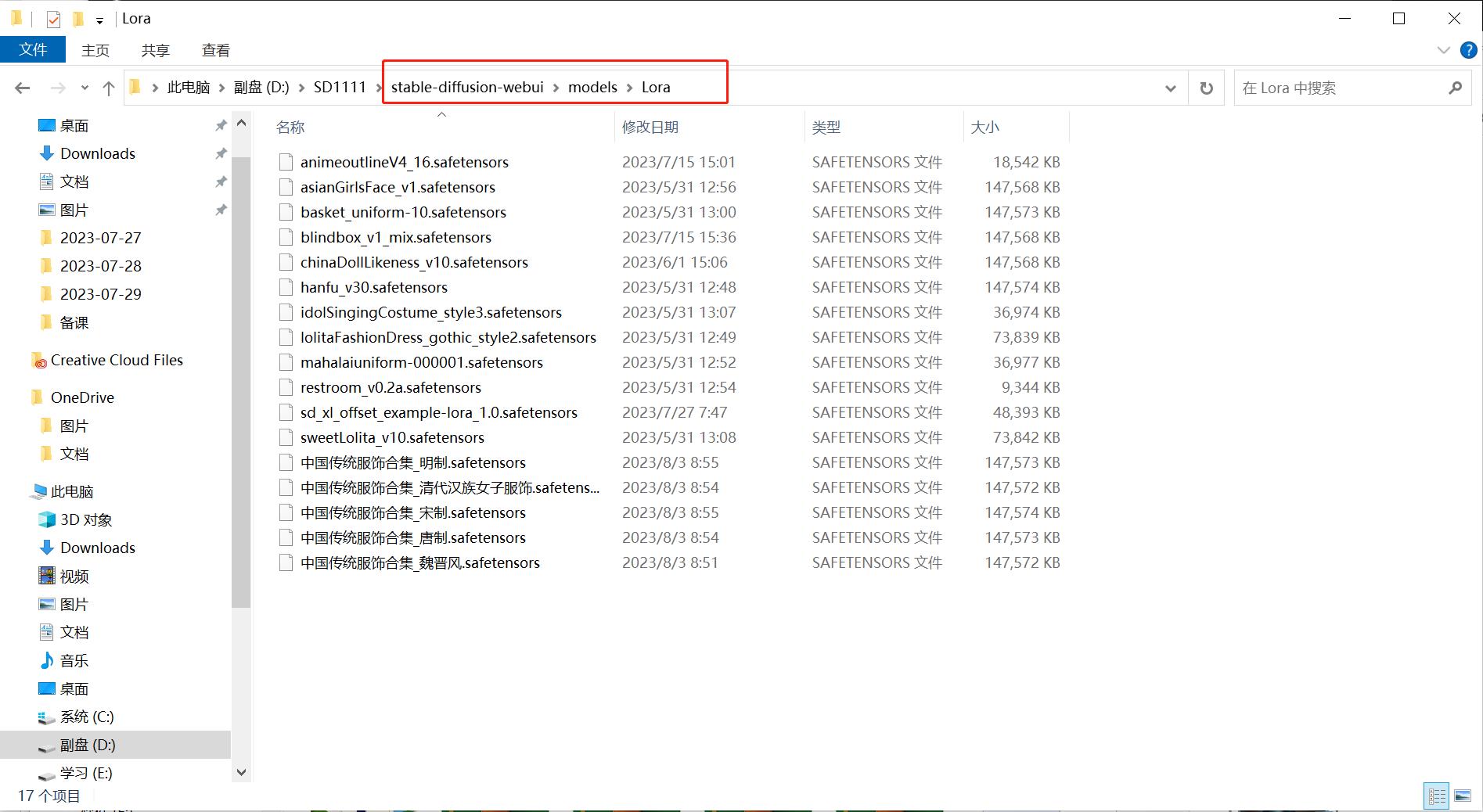
Task: Switch to the 共享 ribbon tab
Action: pos(156,50)
